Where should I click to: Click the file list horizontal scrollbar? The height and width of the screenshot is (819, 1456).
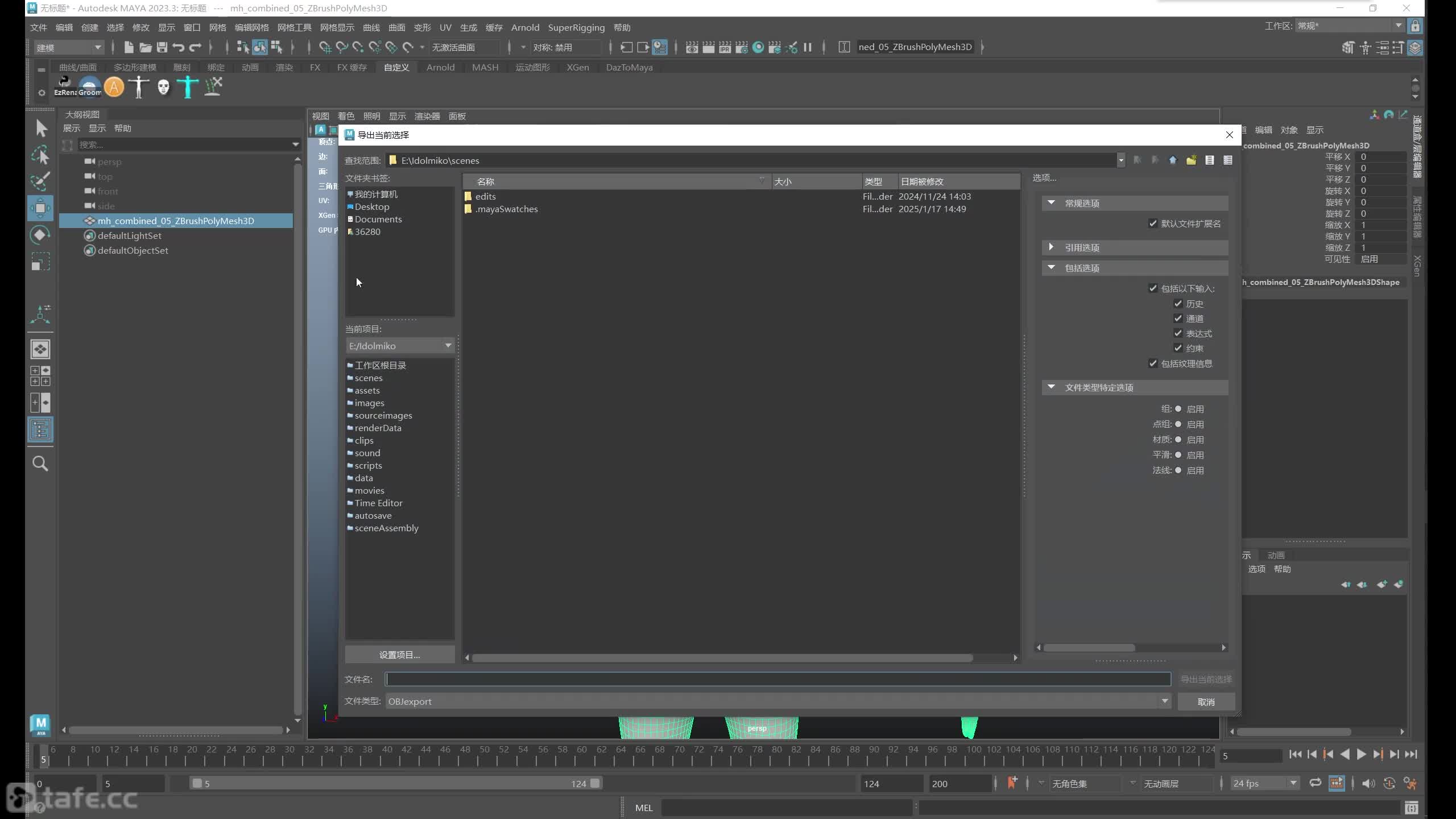click(722, 658)
